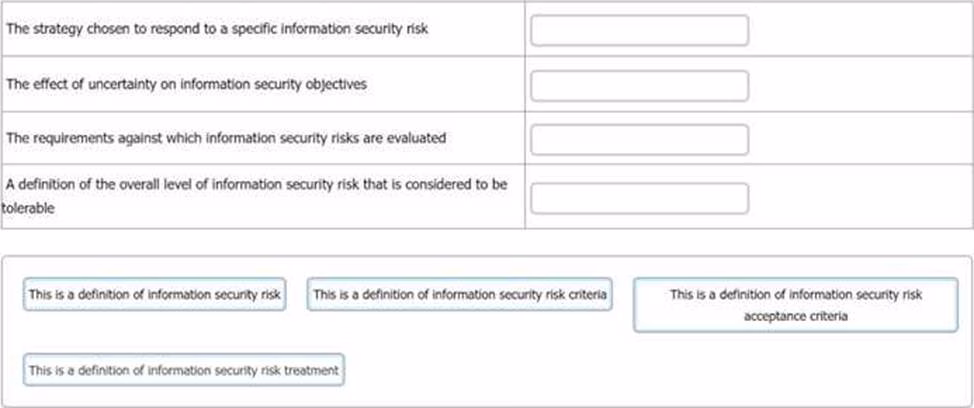
Task: Focus the bottommost empty answer field
Action: [x=639, y=198]
